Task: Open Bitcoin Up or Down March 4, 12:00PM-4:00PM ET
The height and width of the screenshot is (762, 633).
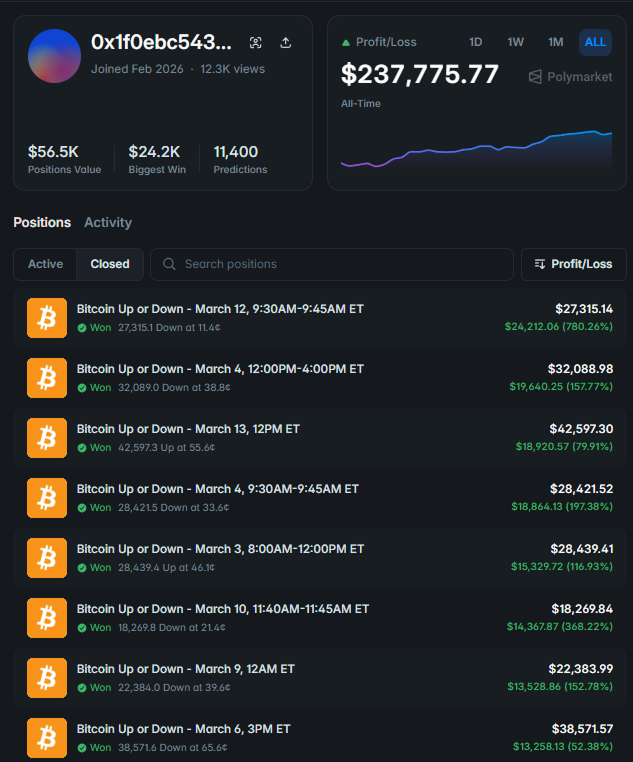Action: click(x=220, y=369)
